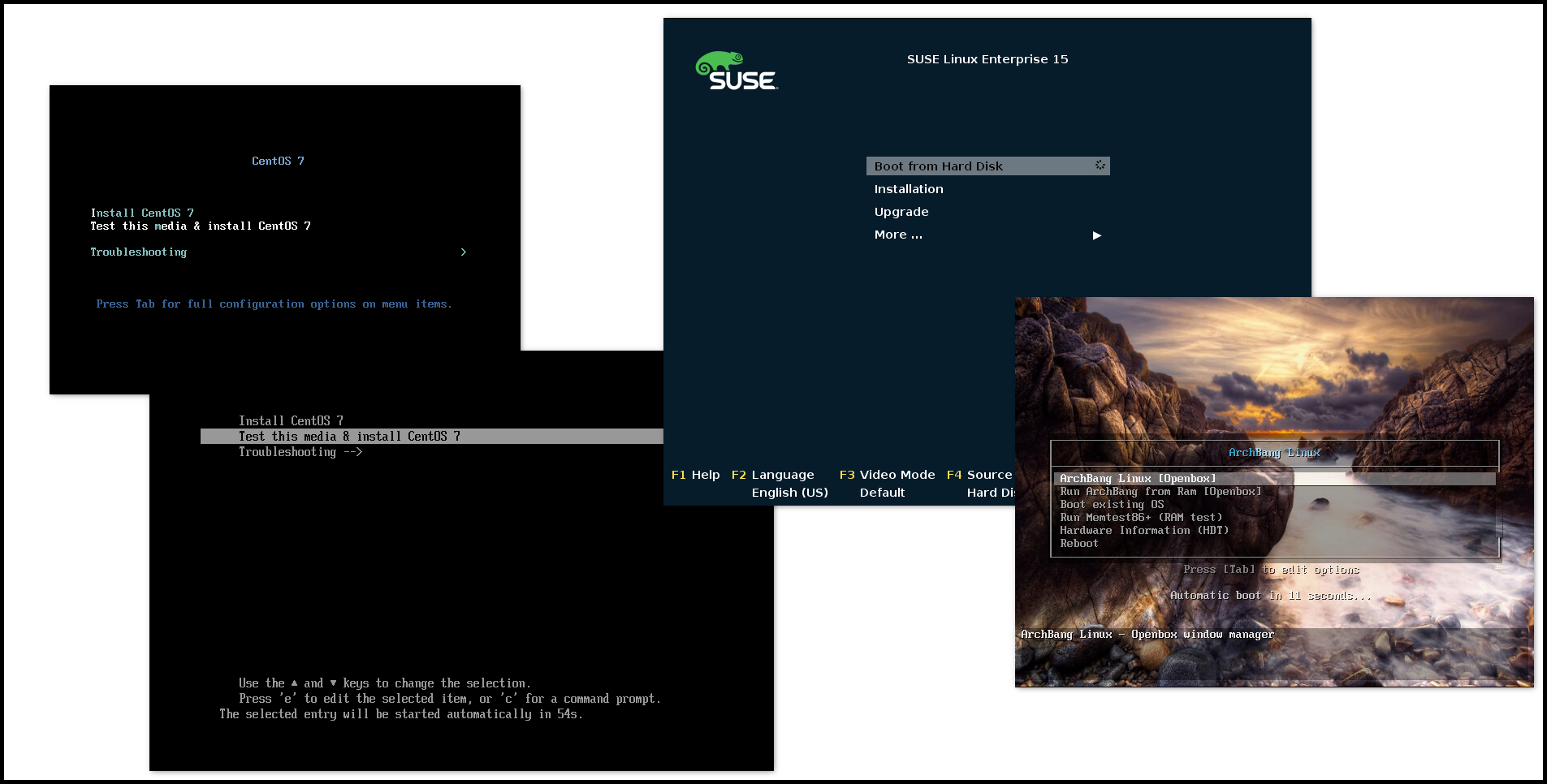The image size is (1547, 784).
Task: Open Troubleshooting in top CentOS window
Action: click(x=139, y=252)
